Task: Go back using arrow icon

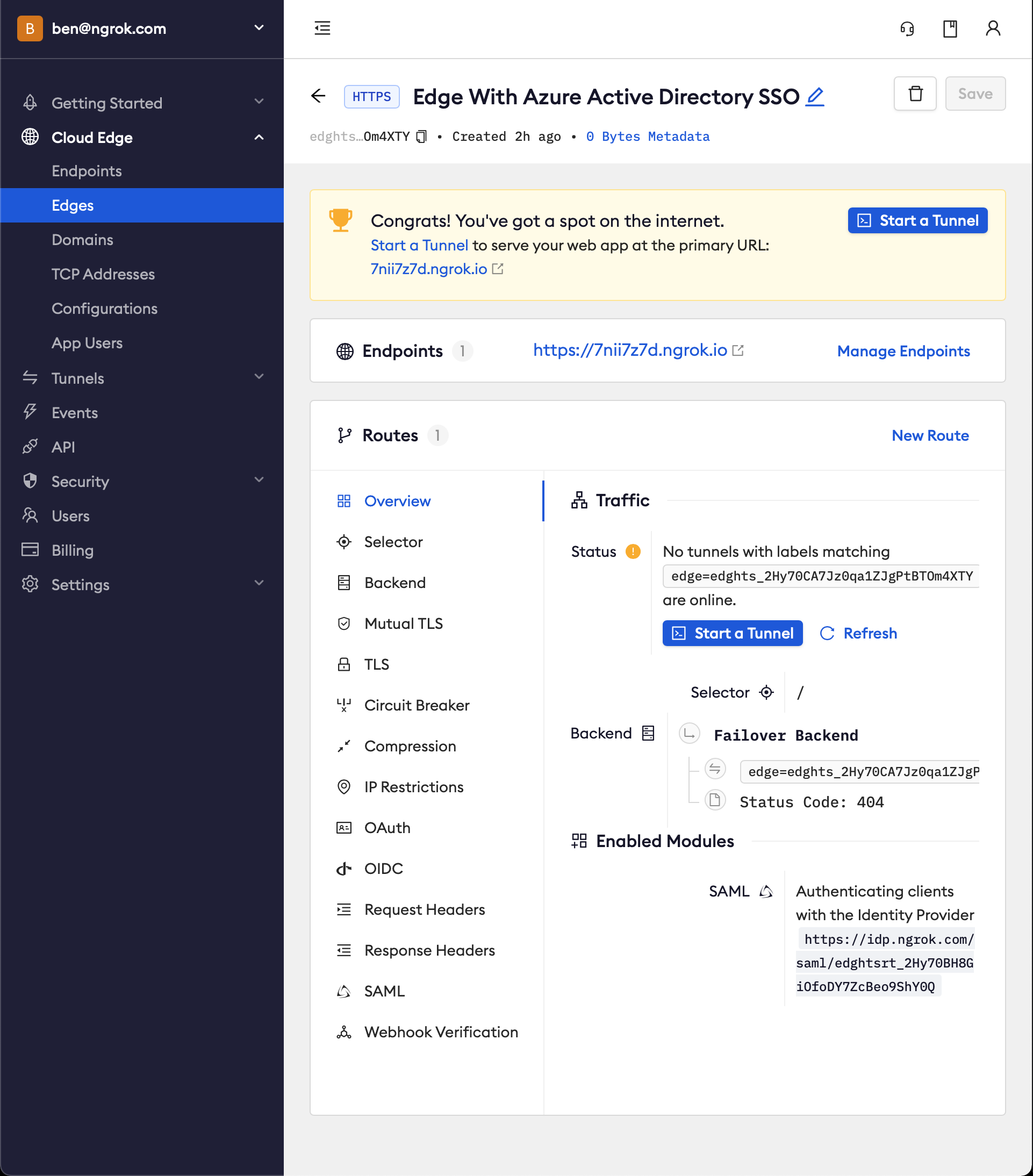Action: tap(318, 96)
